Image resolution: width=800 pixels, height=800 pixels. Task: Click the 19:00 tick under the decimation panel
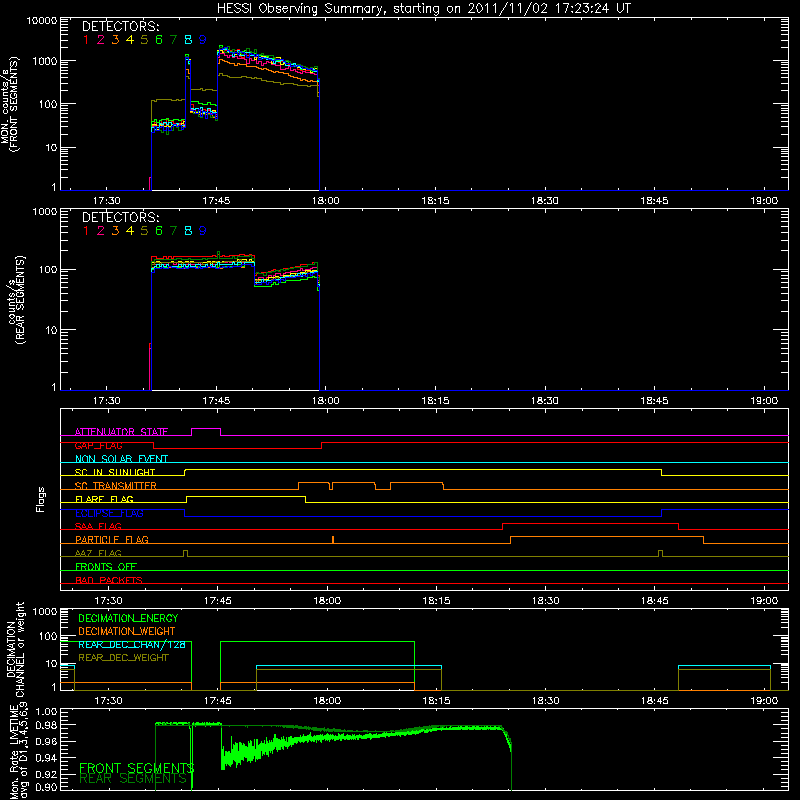tap(764, 701)
